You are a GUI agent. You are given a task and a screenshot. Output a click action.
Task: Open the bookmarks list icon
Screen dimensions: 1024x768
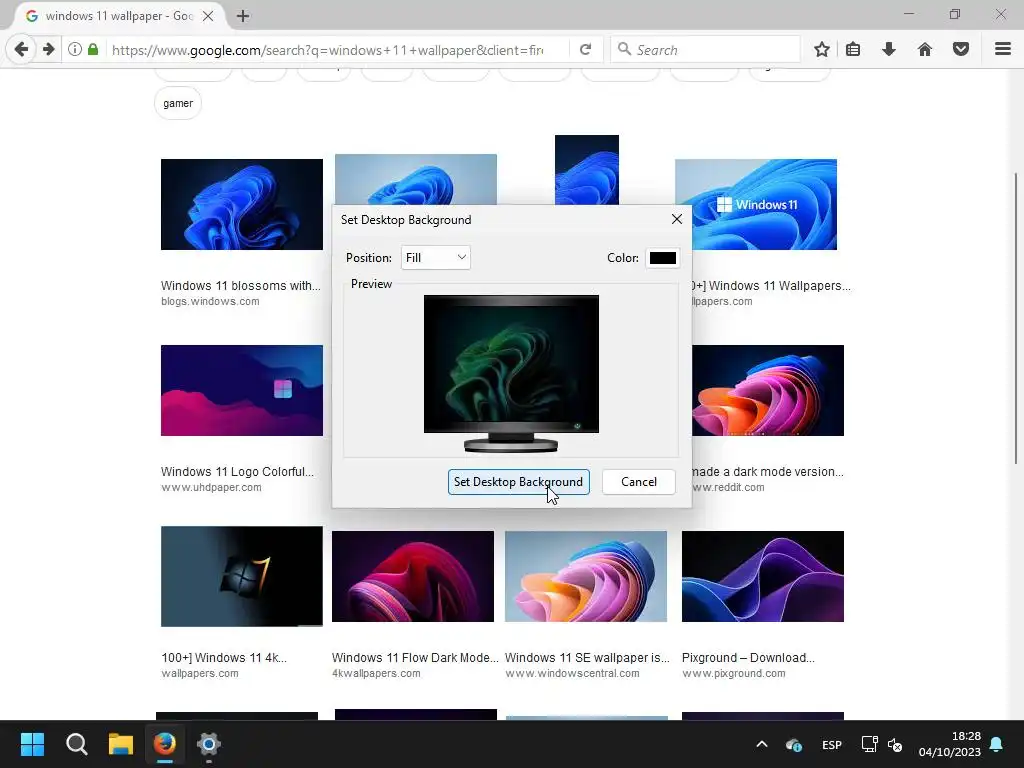pyautogui.click(x=853, y=50)
